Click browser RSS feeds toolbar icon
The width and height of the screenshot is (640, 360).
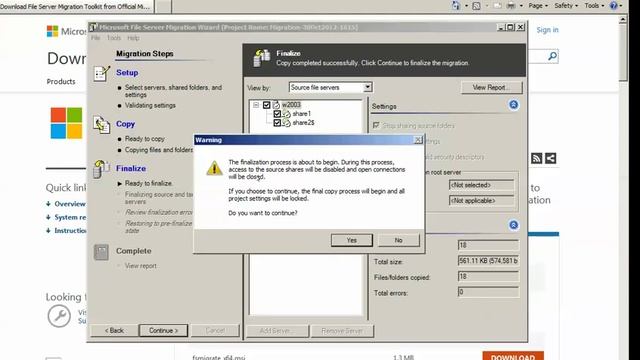[476, 6]
